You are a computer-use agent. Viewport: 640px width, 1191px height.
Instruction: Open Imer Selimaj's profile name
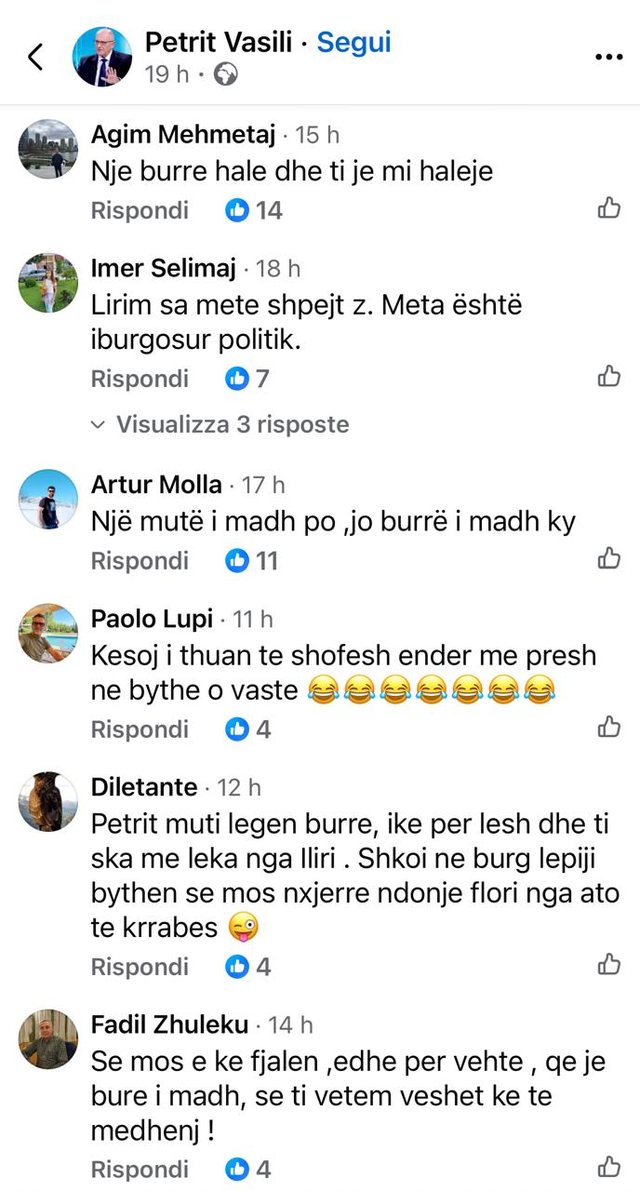point(163,269)
